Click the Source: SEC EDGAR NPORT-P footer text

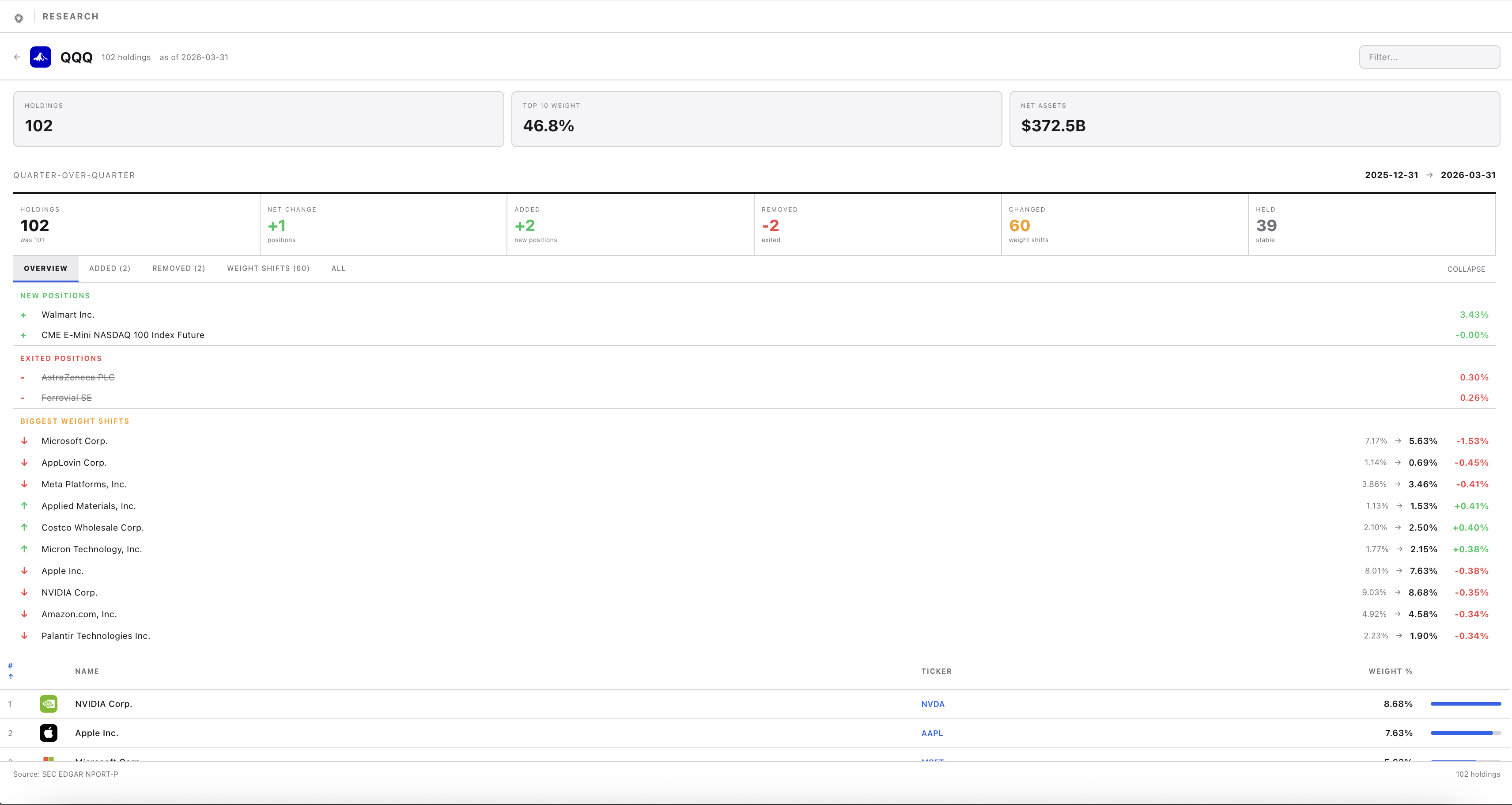point(66,775)
